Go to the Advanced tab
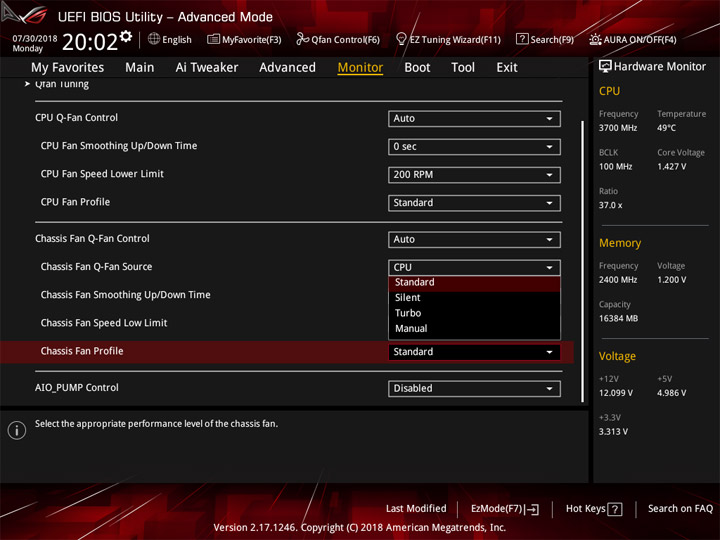 click(x=287, y=68)
